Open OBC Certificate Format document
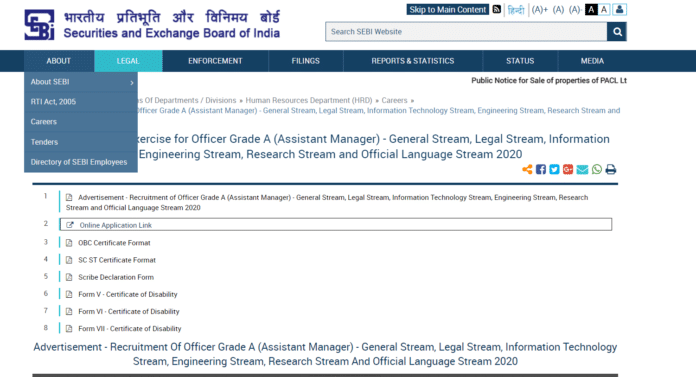This screenshot has width=696, height=377. tap(114, 243)
